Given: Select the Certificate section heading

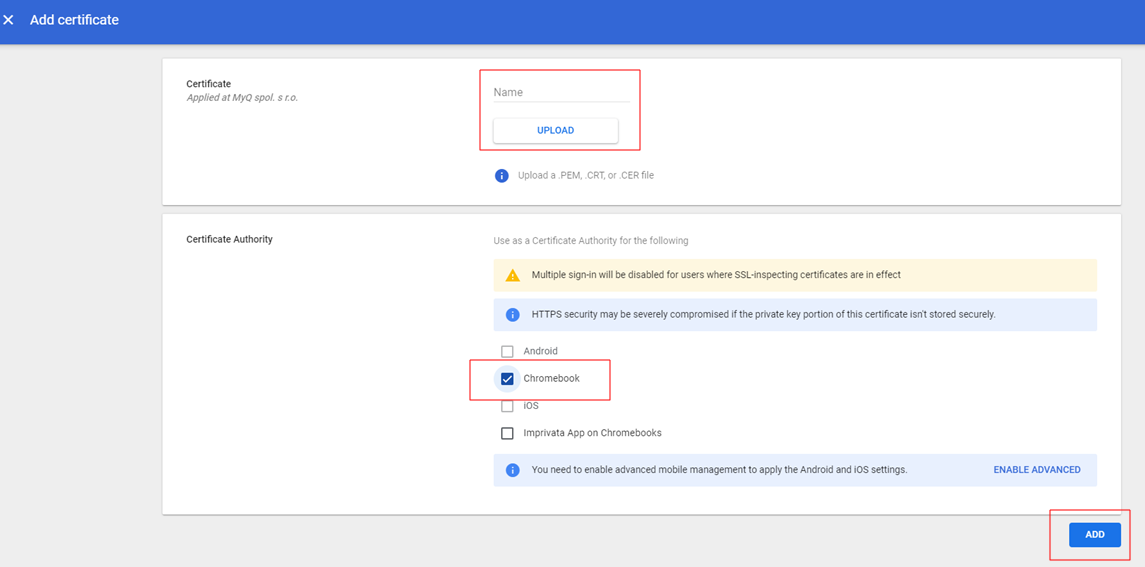Looking at the screenshot, I should pyautogui.click(x=208, y=84).
